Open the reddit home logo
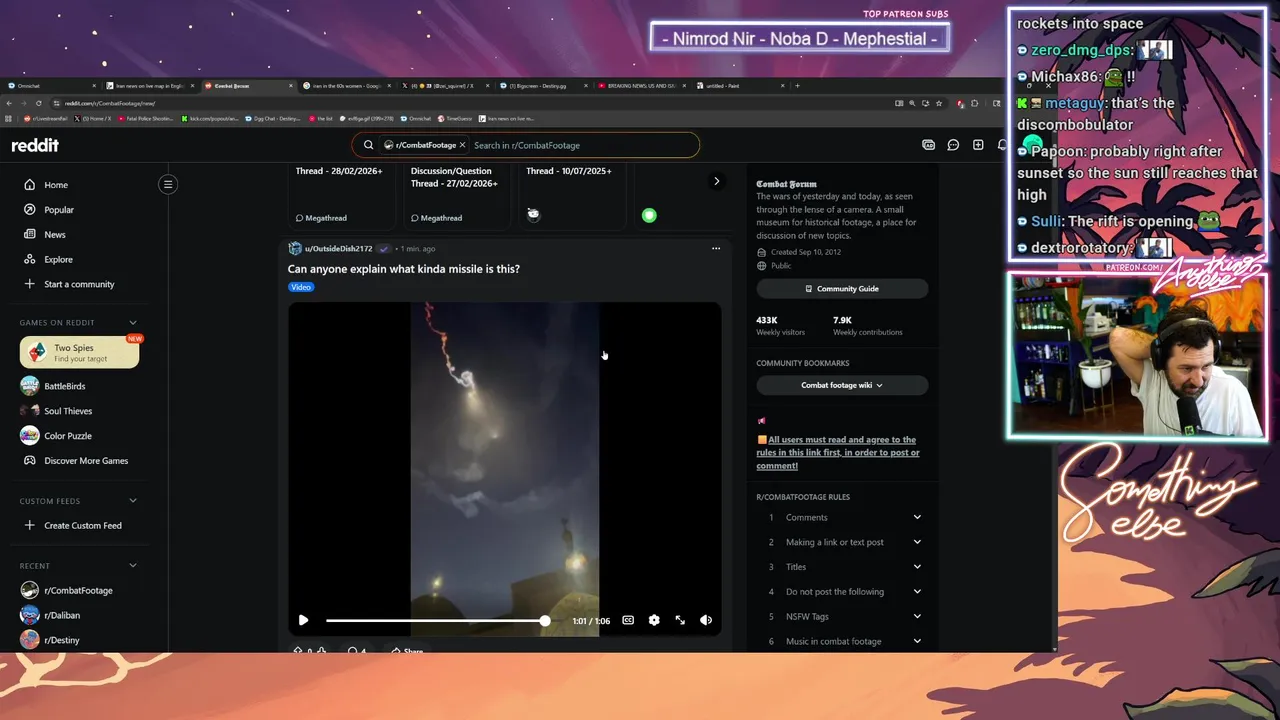Viewport: 1280px width, 720px height. (x=35, y=145)
